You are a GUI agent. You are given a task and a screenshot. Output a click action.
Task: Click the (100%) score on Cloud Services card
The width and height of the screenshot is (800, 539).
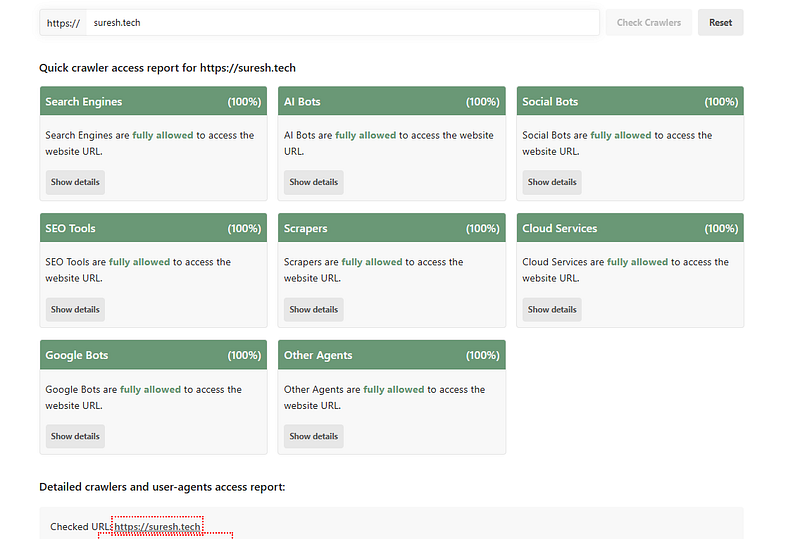(721, 228)
